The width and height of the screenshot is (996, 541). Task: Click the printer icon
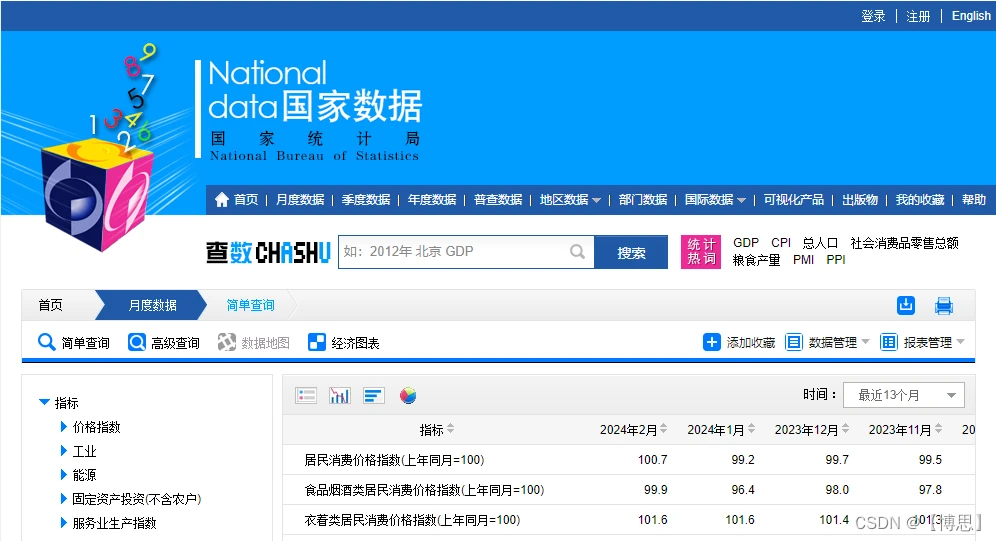click(944, 305)
